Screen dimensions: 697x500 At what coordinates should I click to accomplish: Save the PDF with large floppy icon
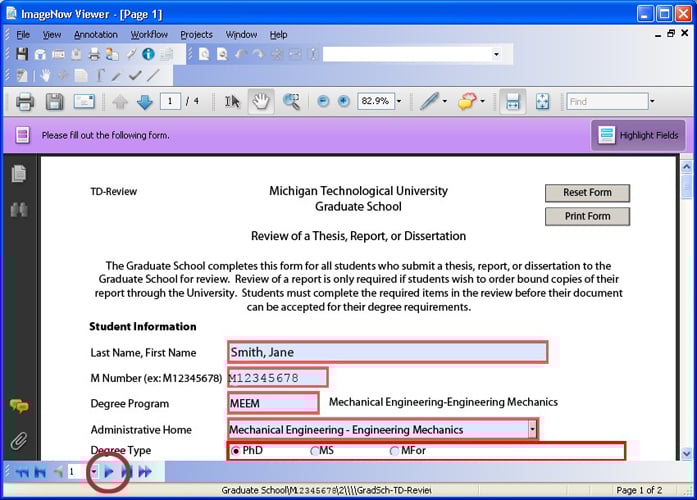[54, 102]
